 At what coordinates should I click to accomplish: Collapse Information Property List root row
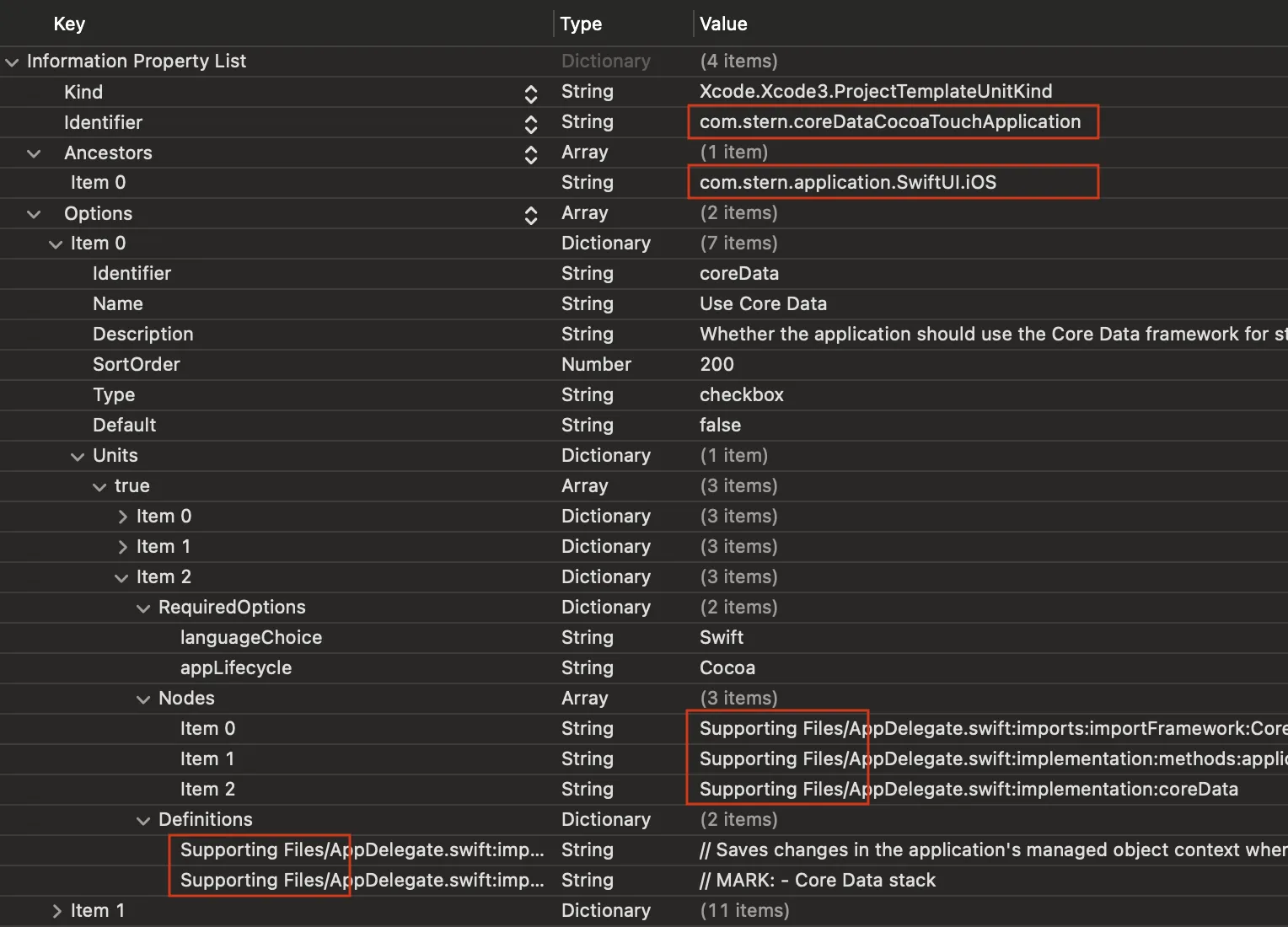tap(12, 62)
